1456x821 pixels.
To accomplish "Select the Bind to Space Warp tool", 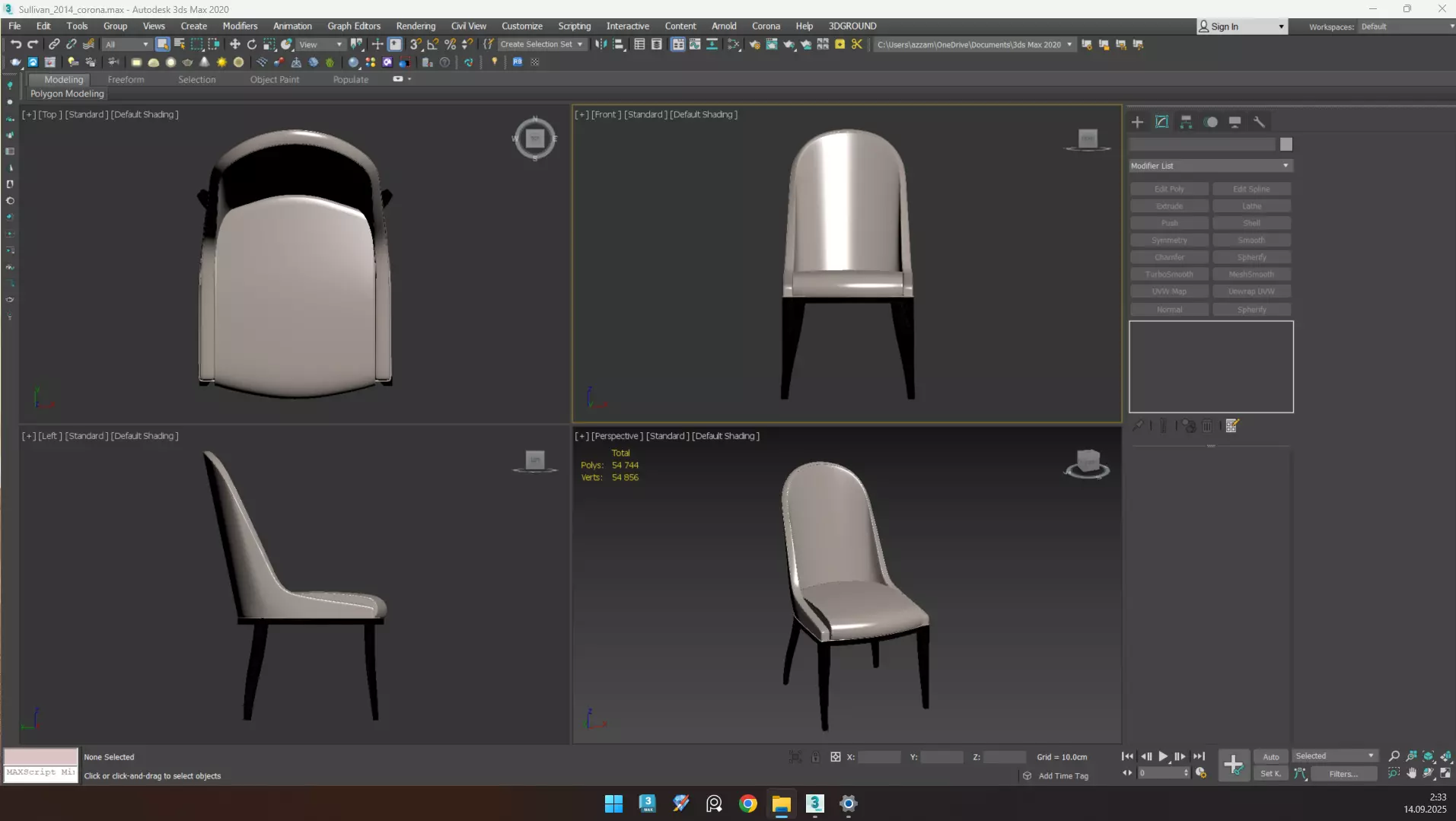I will tap(88, 44).
